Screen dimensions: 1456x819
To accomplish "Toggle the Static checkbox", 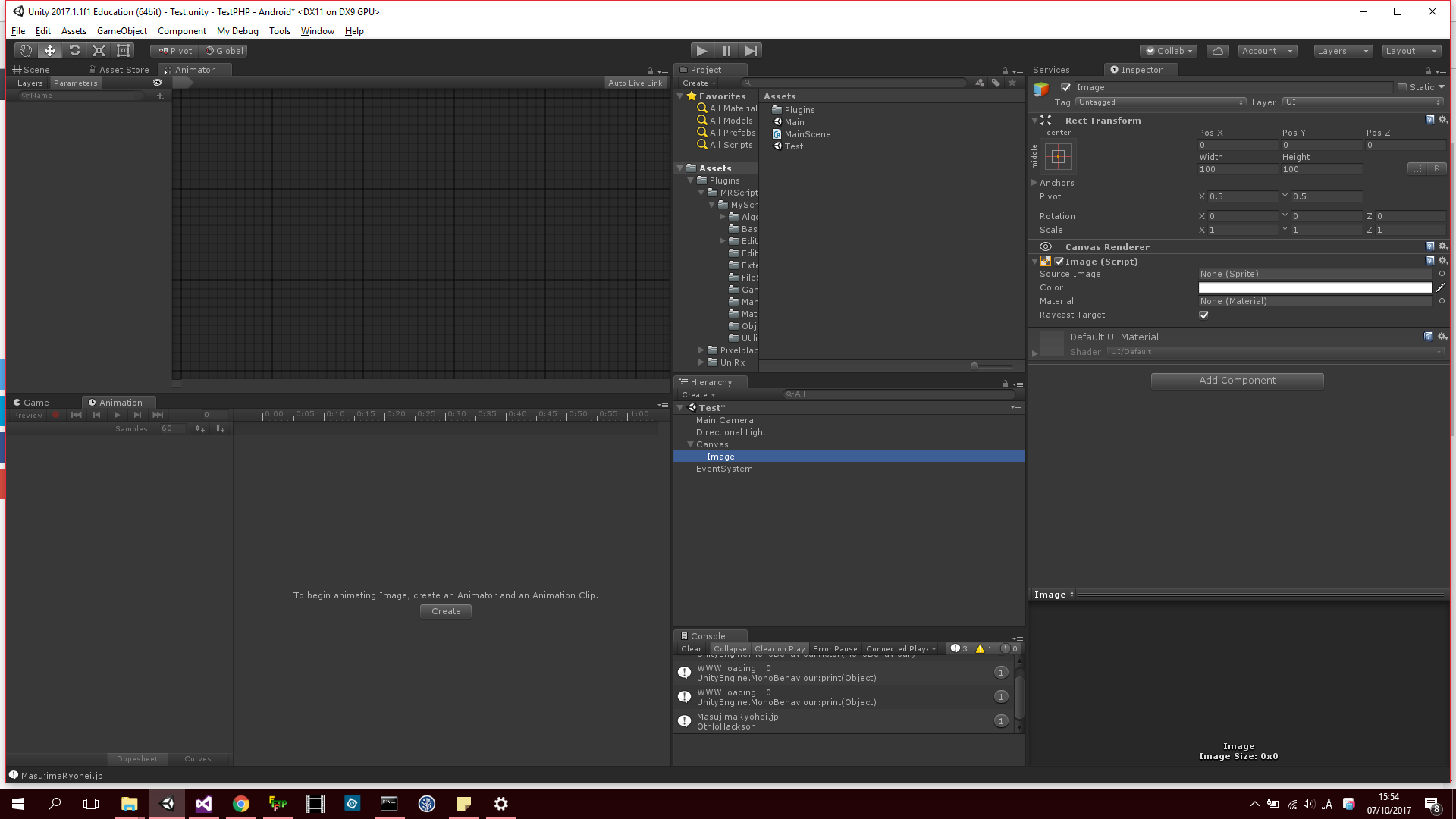I will (x=1402, y=87).
